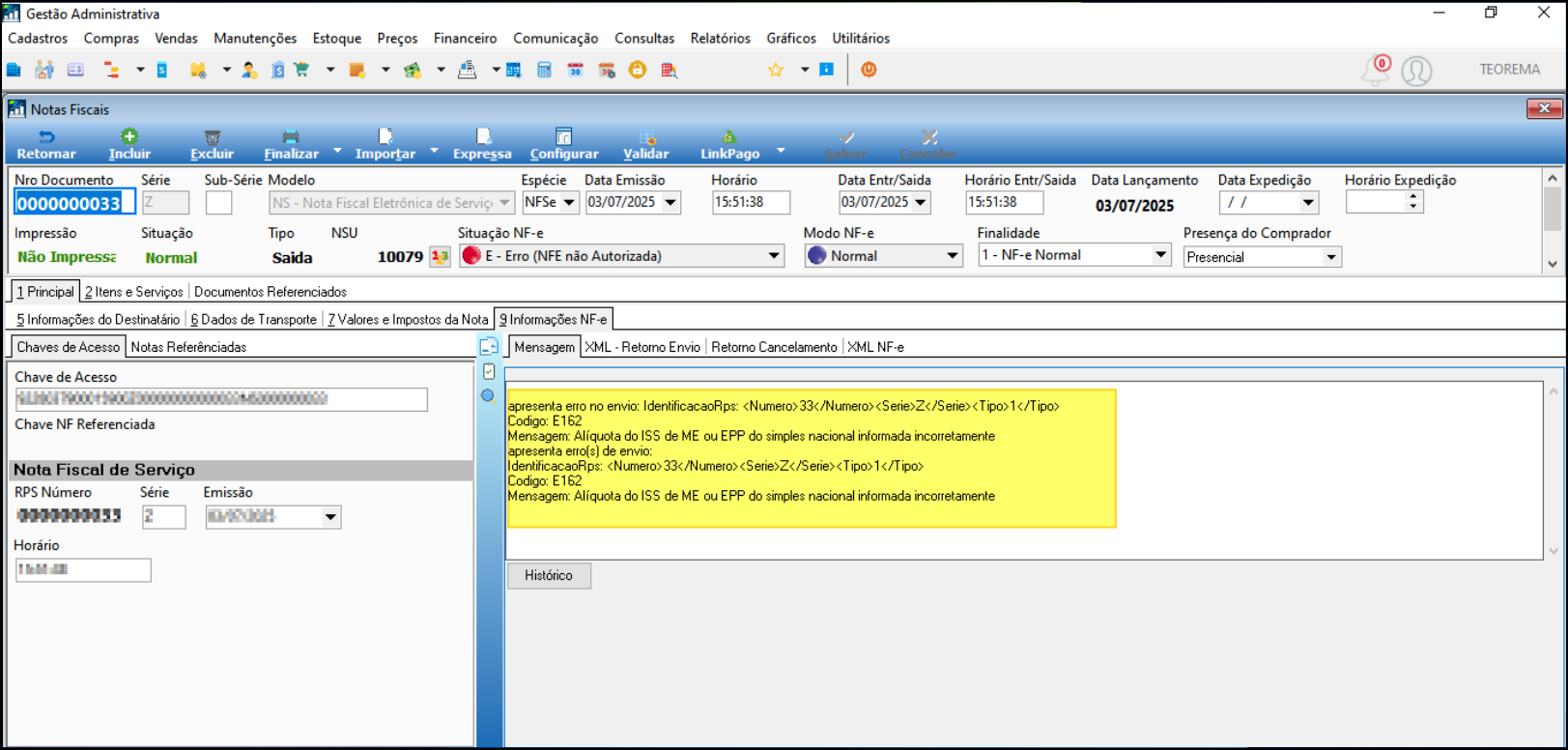This screenshot has width=1568, height=750.
Task: Open the arrow next to Finalizar
Action: [337, 151]
